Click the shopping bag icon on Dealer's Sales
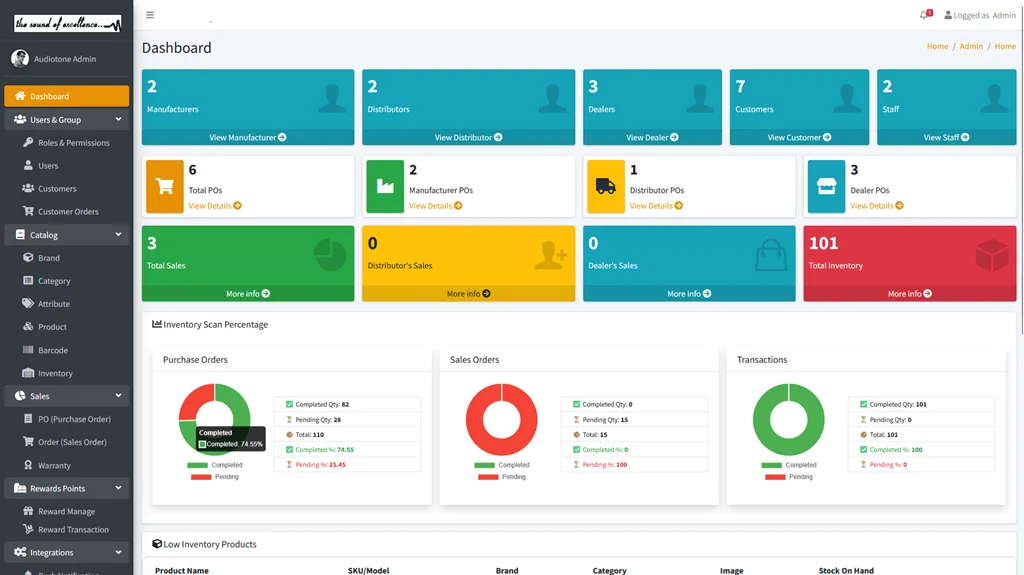1024x575 pixels. (771, 255)
